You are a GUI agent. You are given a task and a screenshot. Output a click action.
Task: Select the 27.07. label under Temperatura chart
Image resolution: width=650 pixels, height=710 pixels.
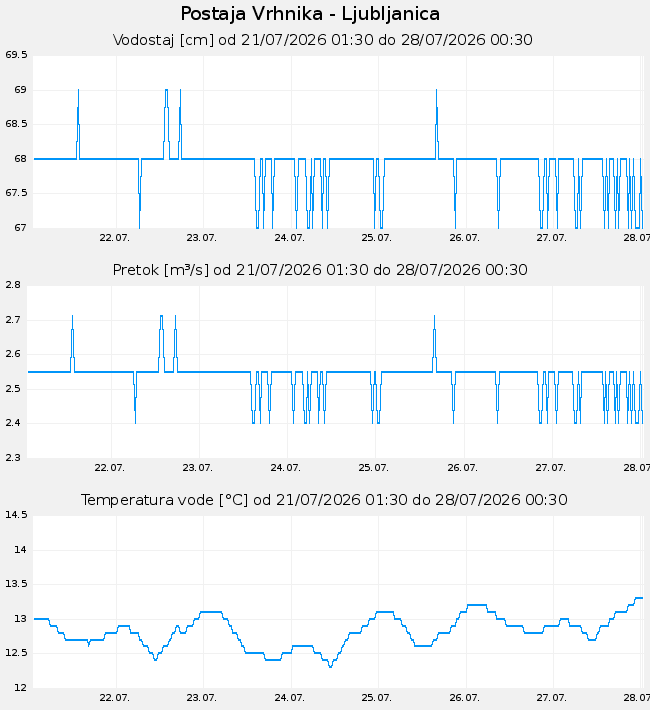click(552, 698)
